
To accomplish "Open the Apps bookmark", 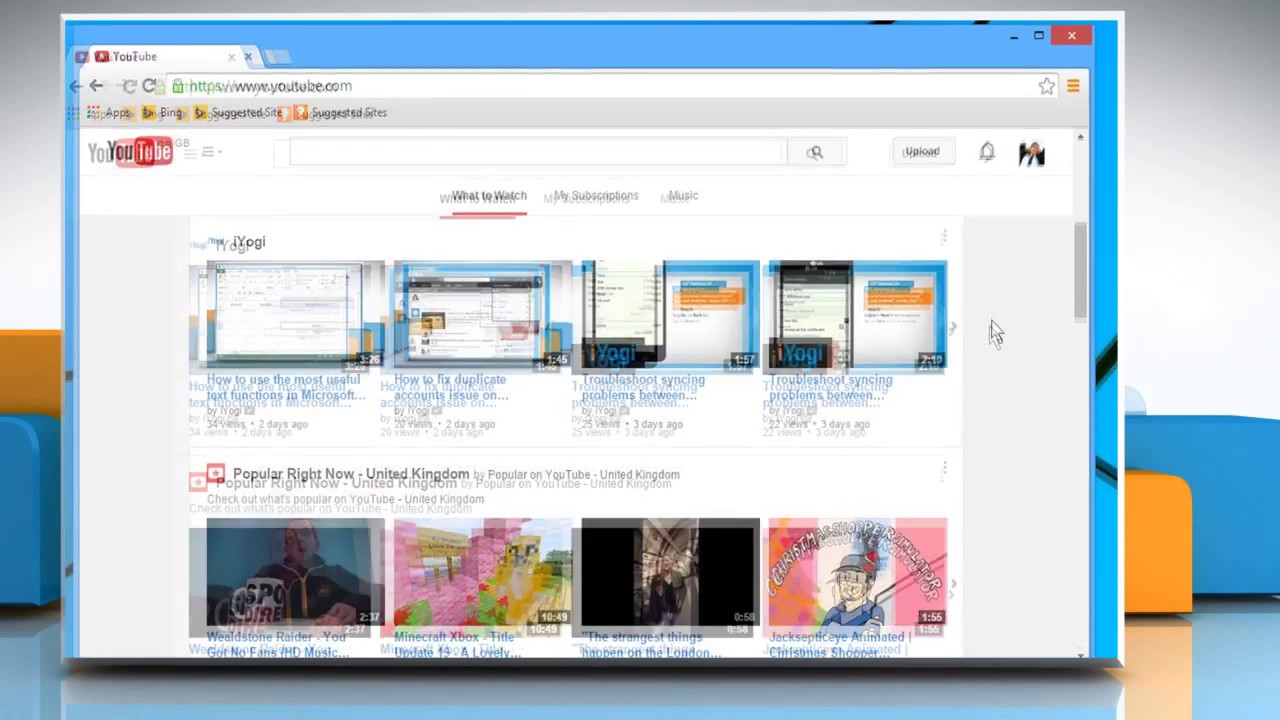I will [x=110, y=113].
